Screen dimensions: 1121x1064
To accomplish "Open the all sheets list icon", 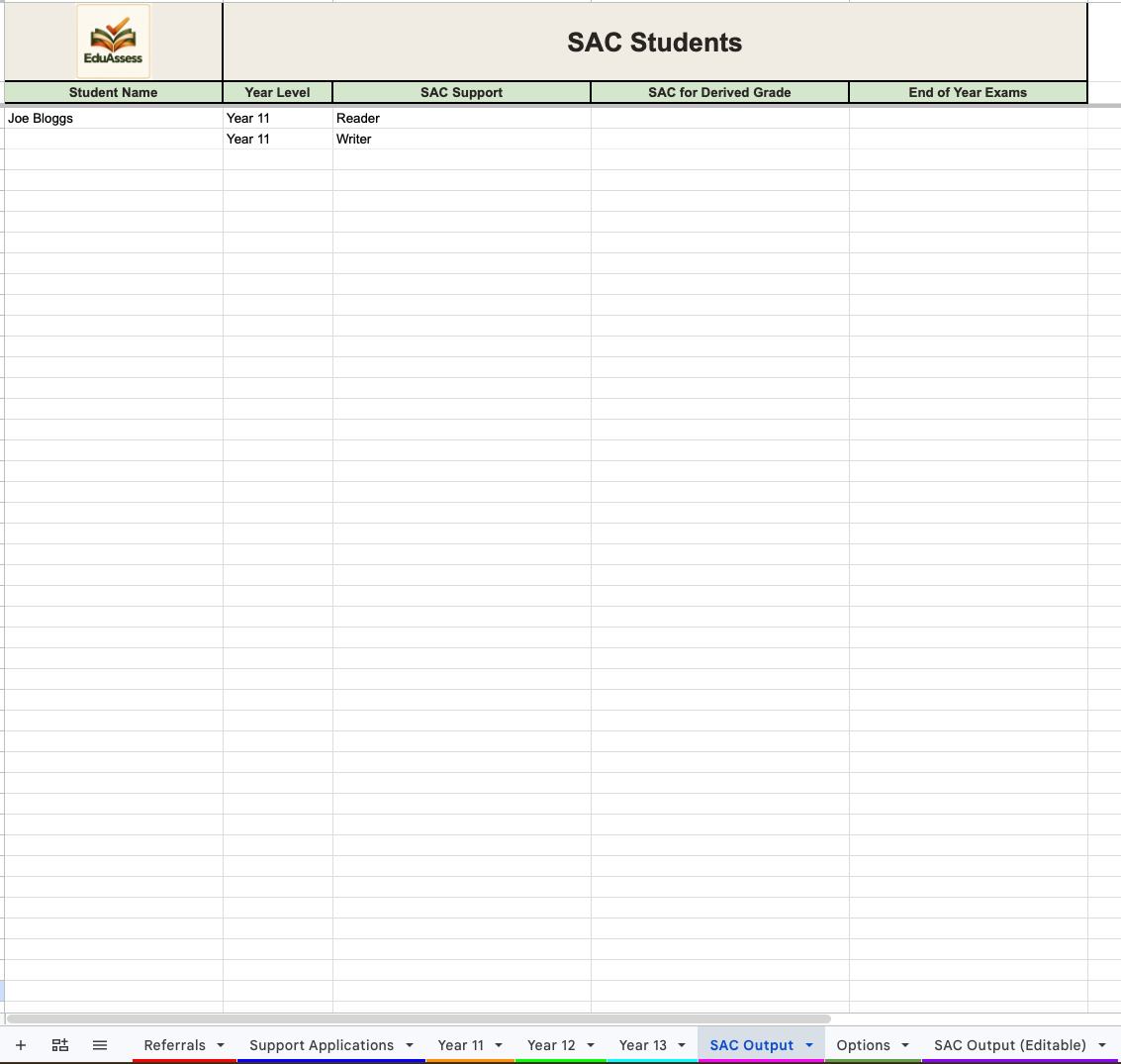I will [x=100, y=1045].
